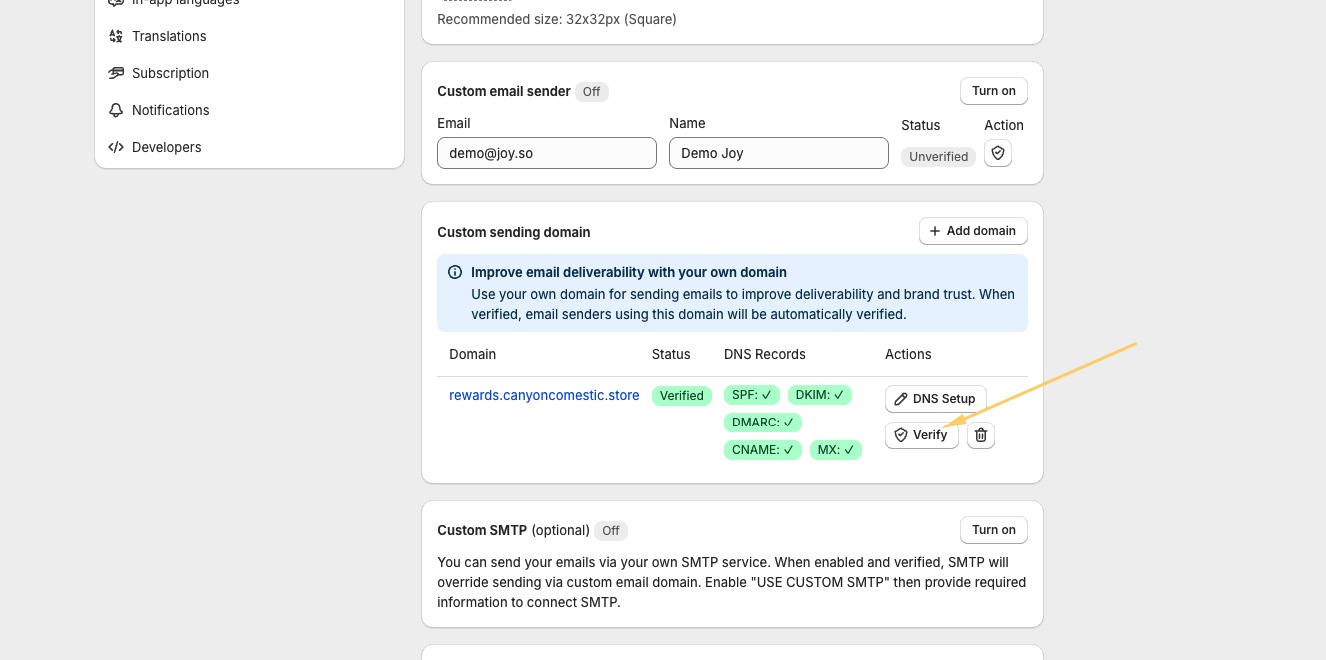
Task: Click the shield verify icon for email sender
Action: click(x=997, y=153)
